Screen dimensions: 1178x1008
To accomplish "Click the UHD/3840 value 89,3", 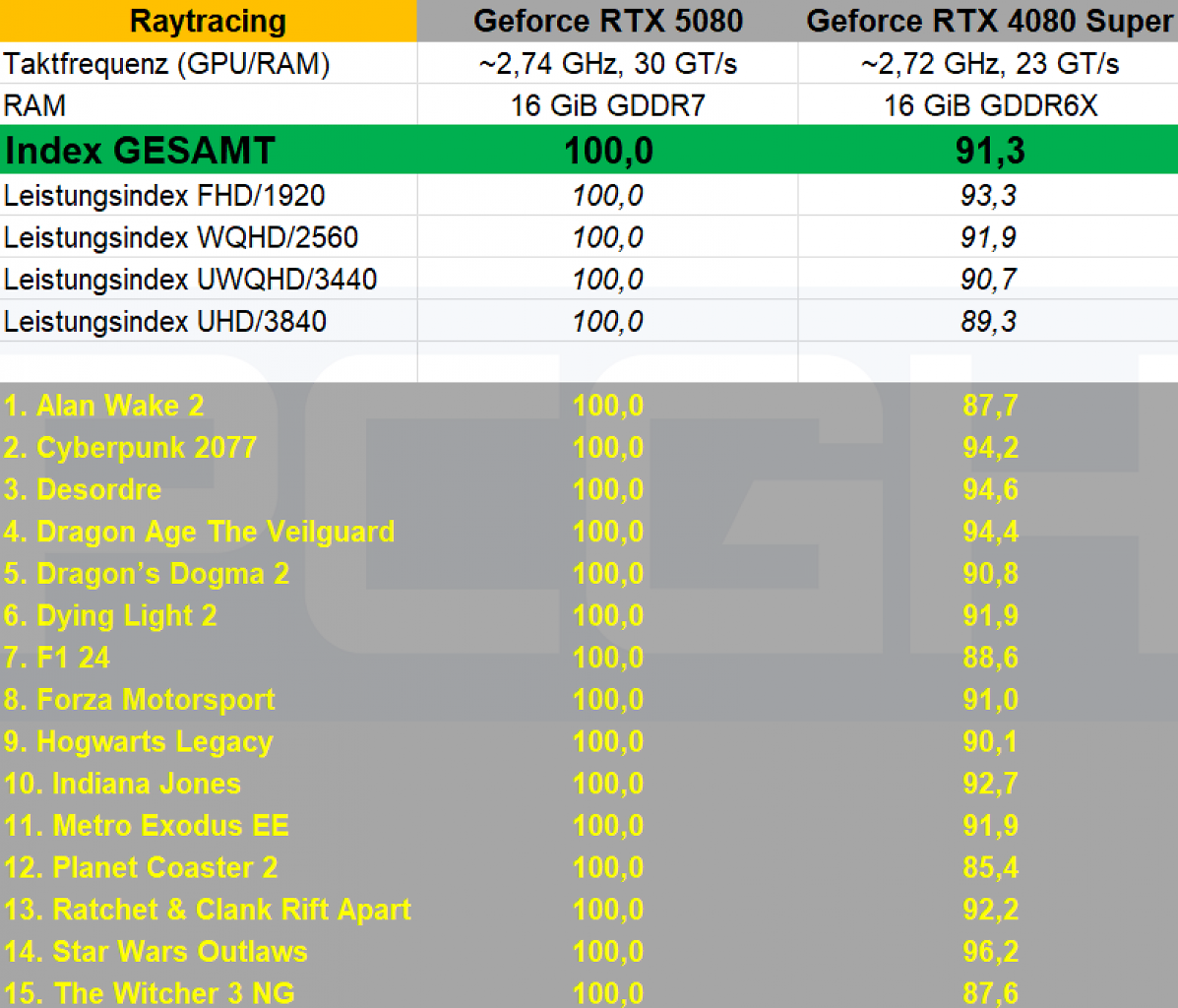I will tap(989, 322).
